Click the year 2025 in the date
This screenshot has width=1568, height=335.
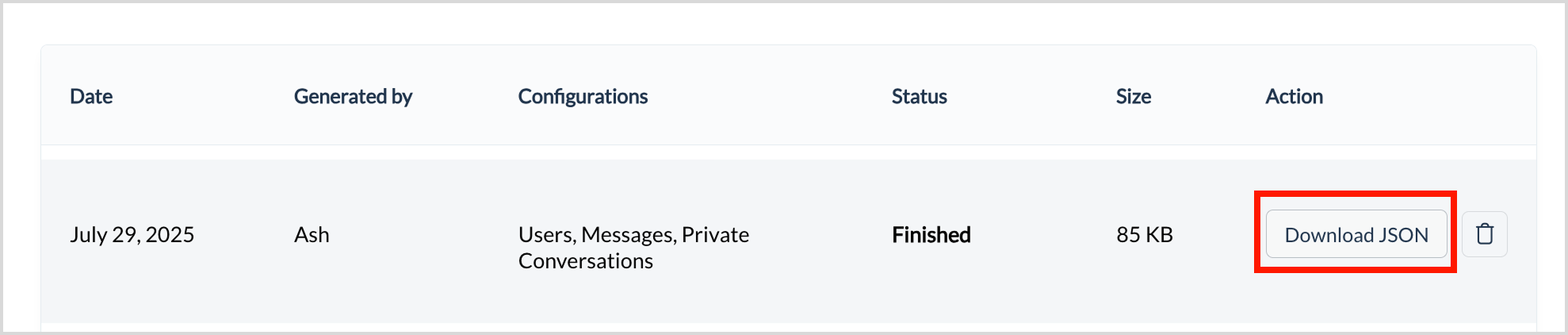[x=168, y=234]
